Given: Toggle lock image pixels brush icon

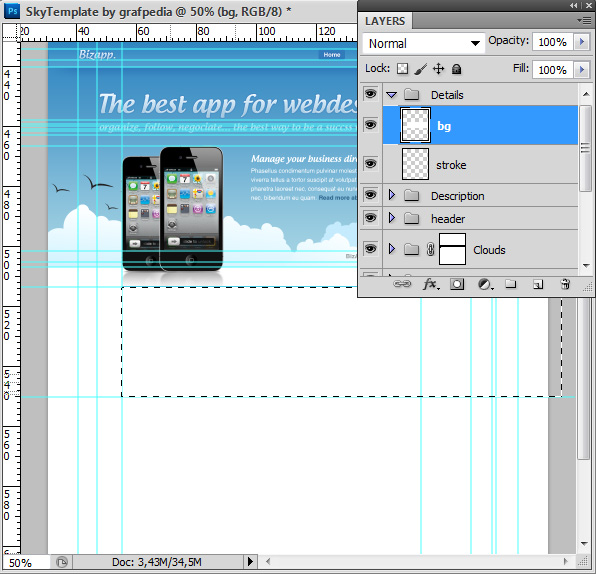Looking at the screenshot, I should 420,69.
